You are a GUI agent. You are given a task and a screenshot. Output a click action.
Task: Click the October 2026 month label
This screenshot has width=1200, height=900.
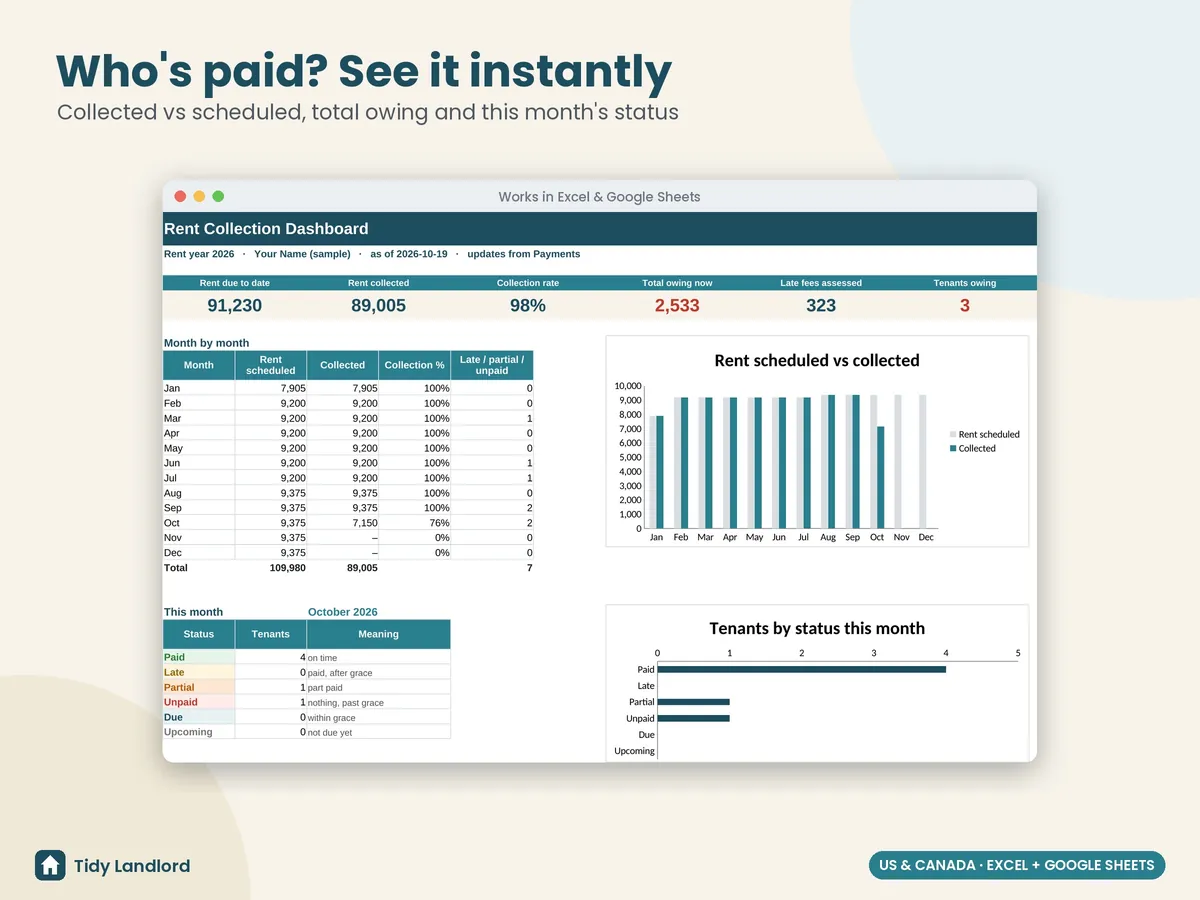tap(343, 612)
